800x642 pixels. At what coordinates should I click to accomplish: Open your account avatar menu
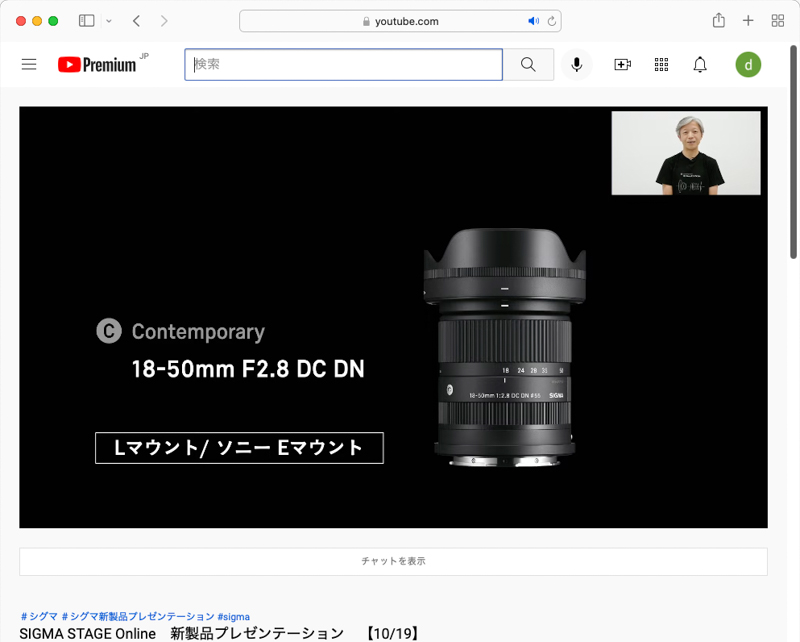pos(748,64)
